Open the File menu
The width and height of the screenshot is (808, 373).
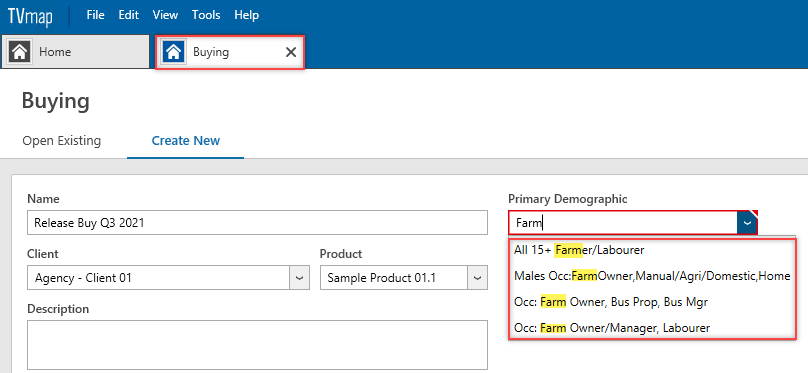pyautogui.click(x=95, y=15)
